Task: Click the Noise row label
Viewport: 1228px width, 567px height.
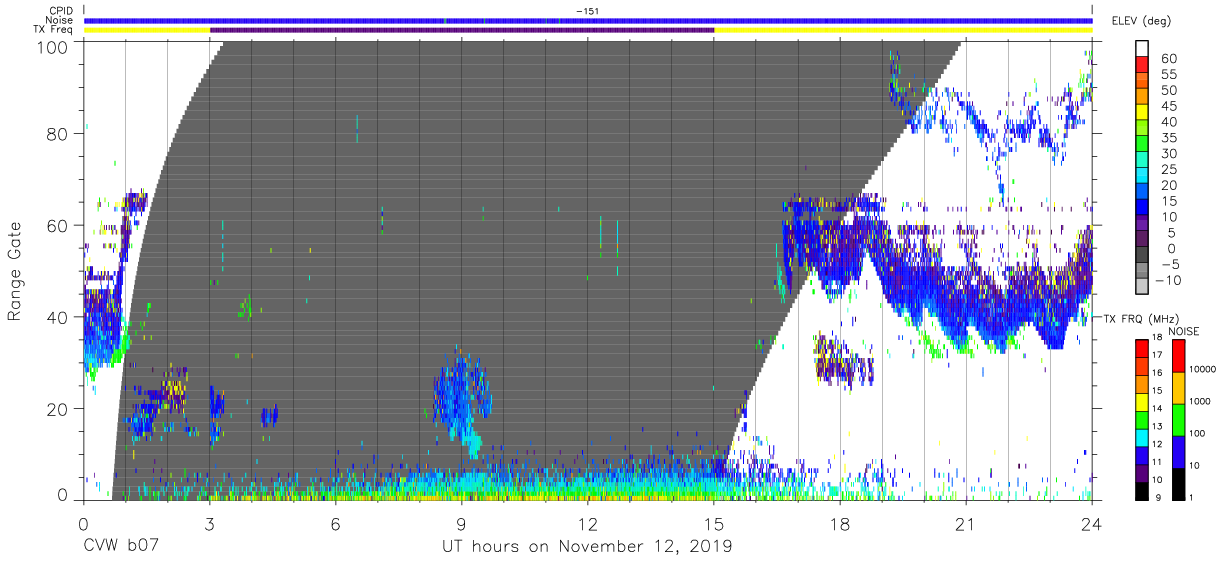Action: coord(59,20)
